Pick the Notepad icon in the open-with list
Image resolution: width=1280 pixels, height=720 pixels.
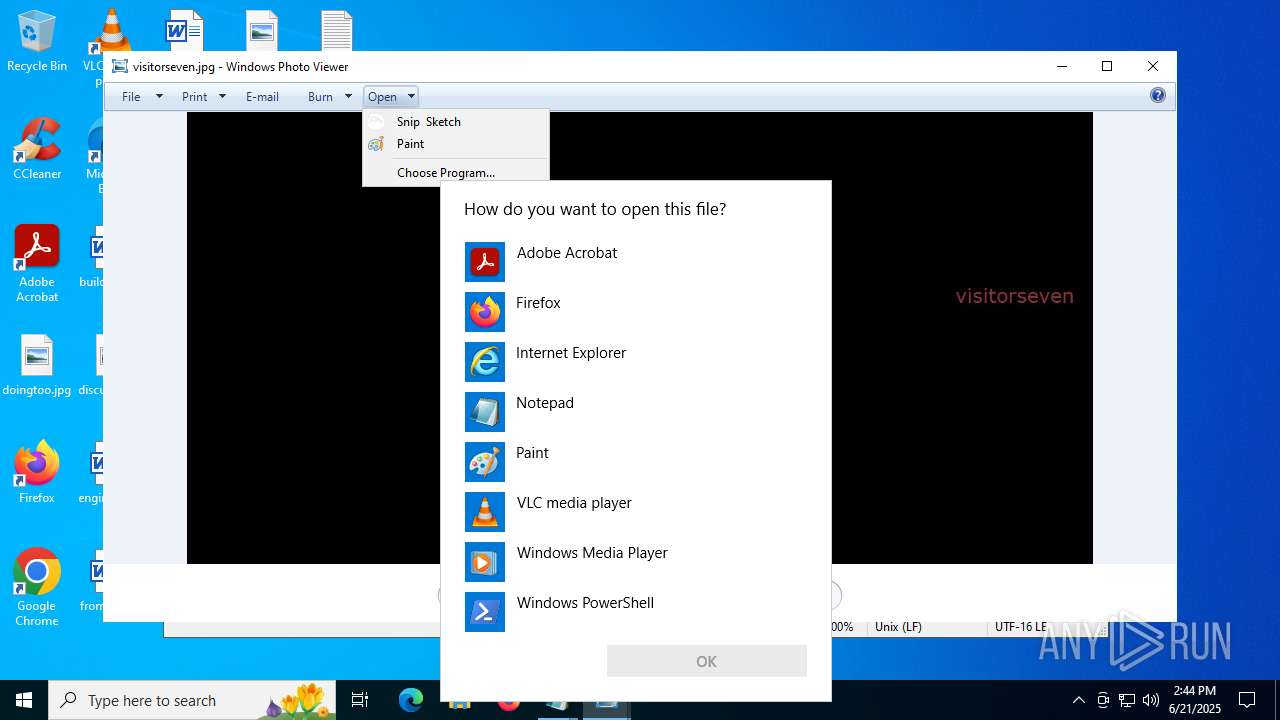(x=485, y=412)
